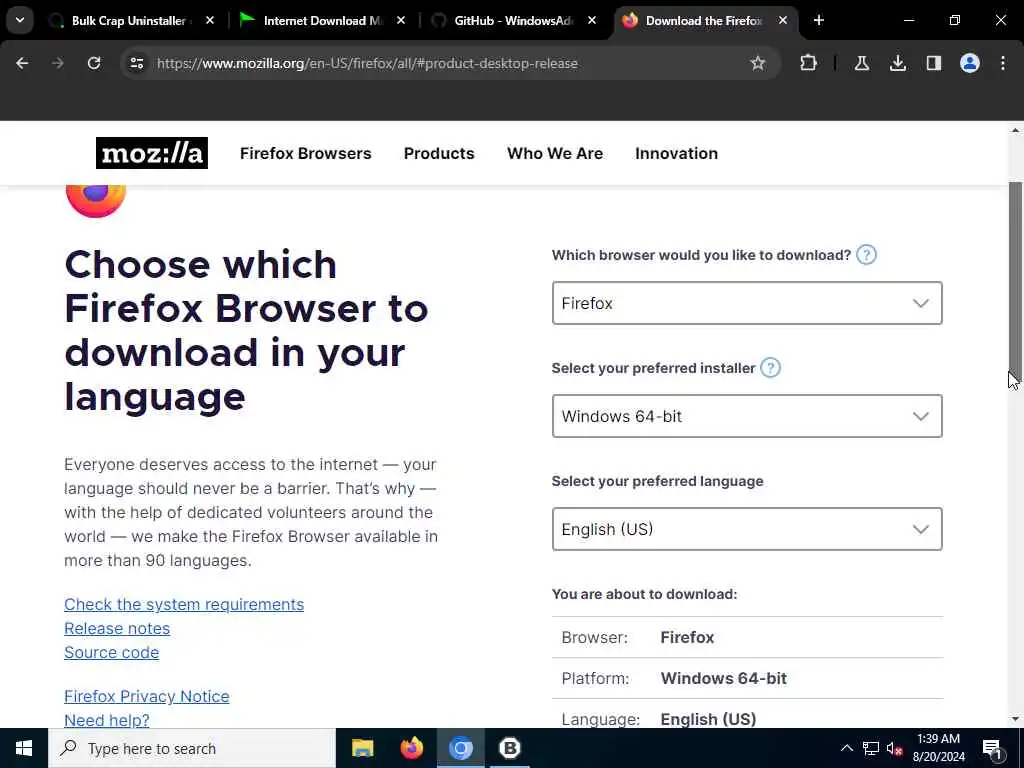Expand the Firefox browser selection dropdown

click(x=747, y=303)
